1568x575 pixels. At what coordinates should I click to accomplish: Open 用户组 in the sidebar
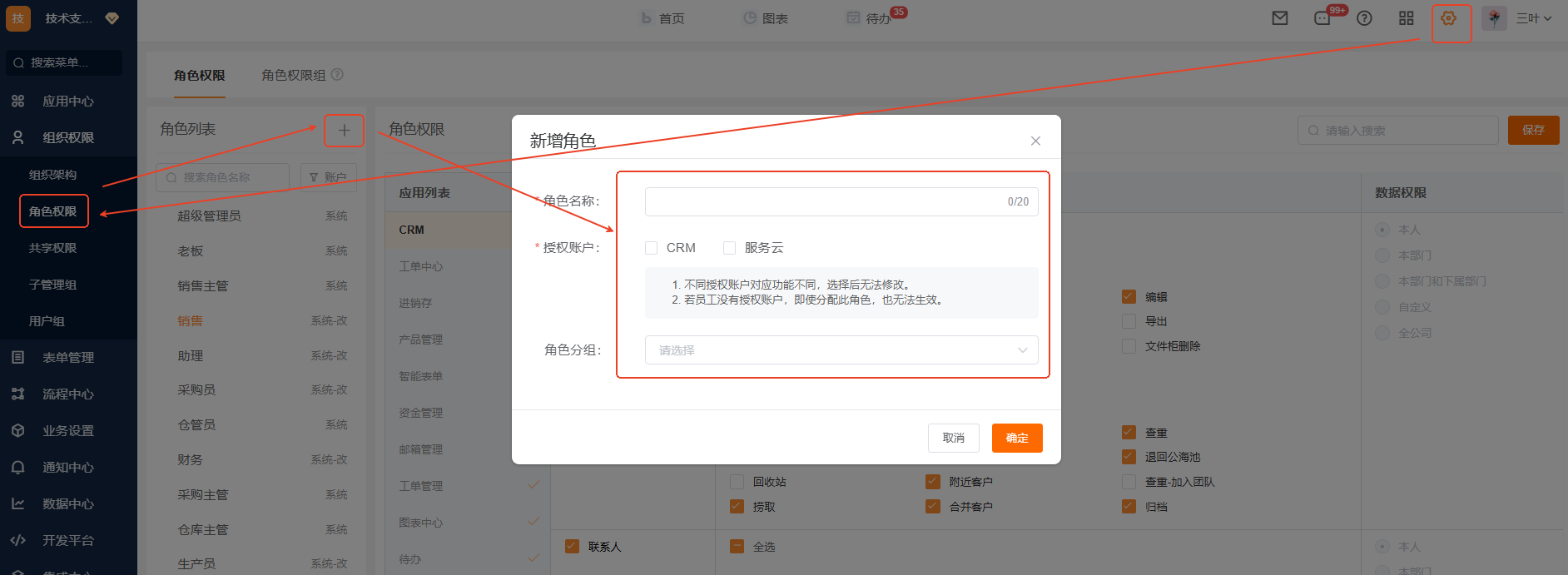coord(47,321)
